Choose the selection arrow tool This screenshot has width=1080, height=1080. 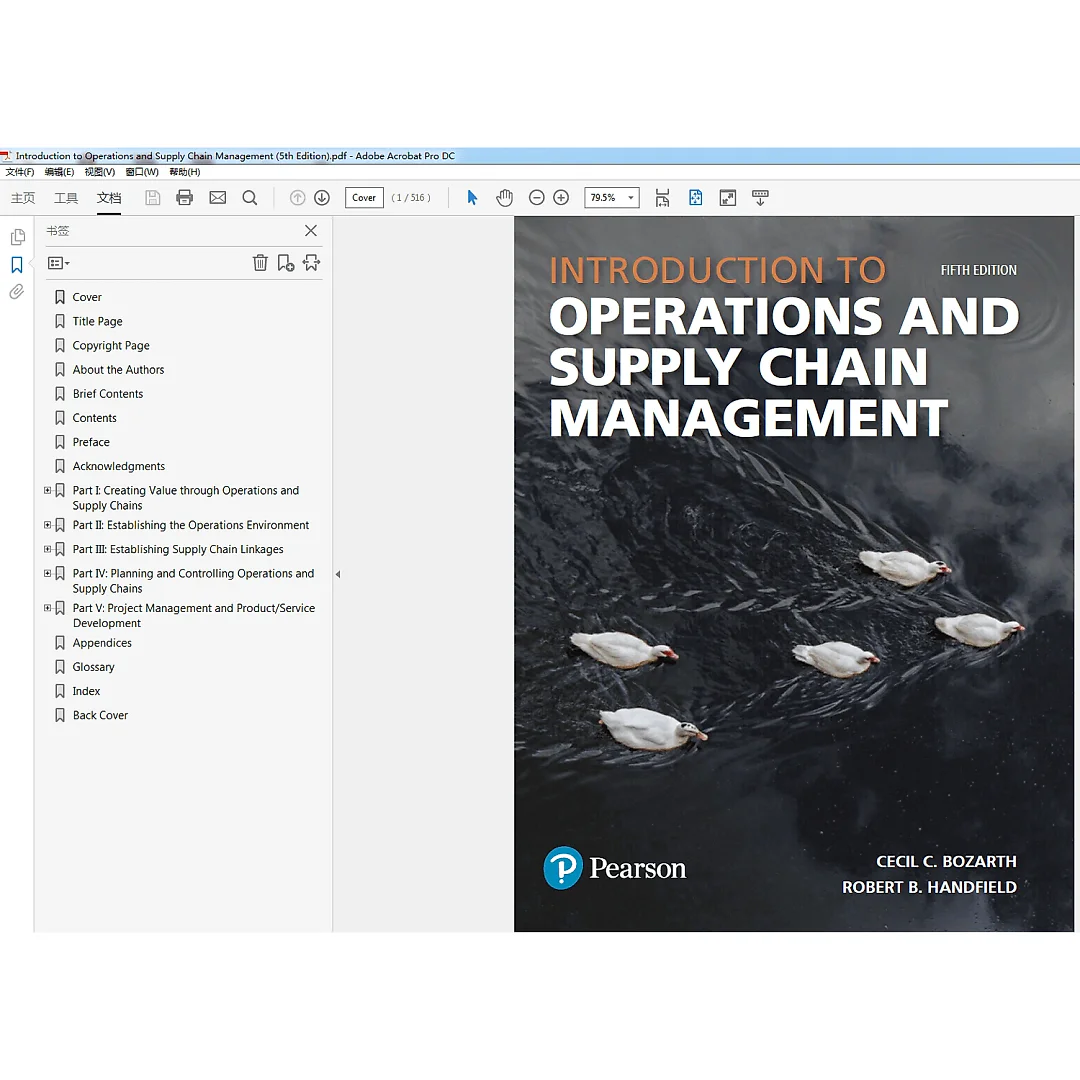point(472,198)
